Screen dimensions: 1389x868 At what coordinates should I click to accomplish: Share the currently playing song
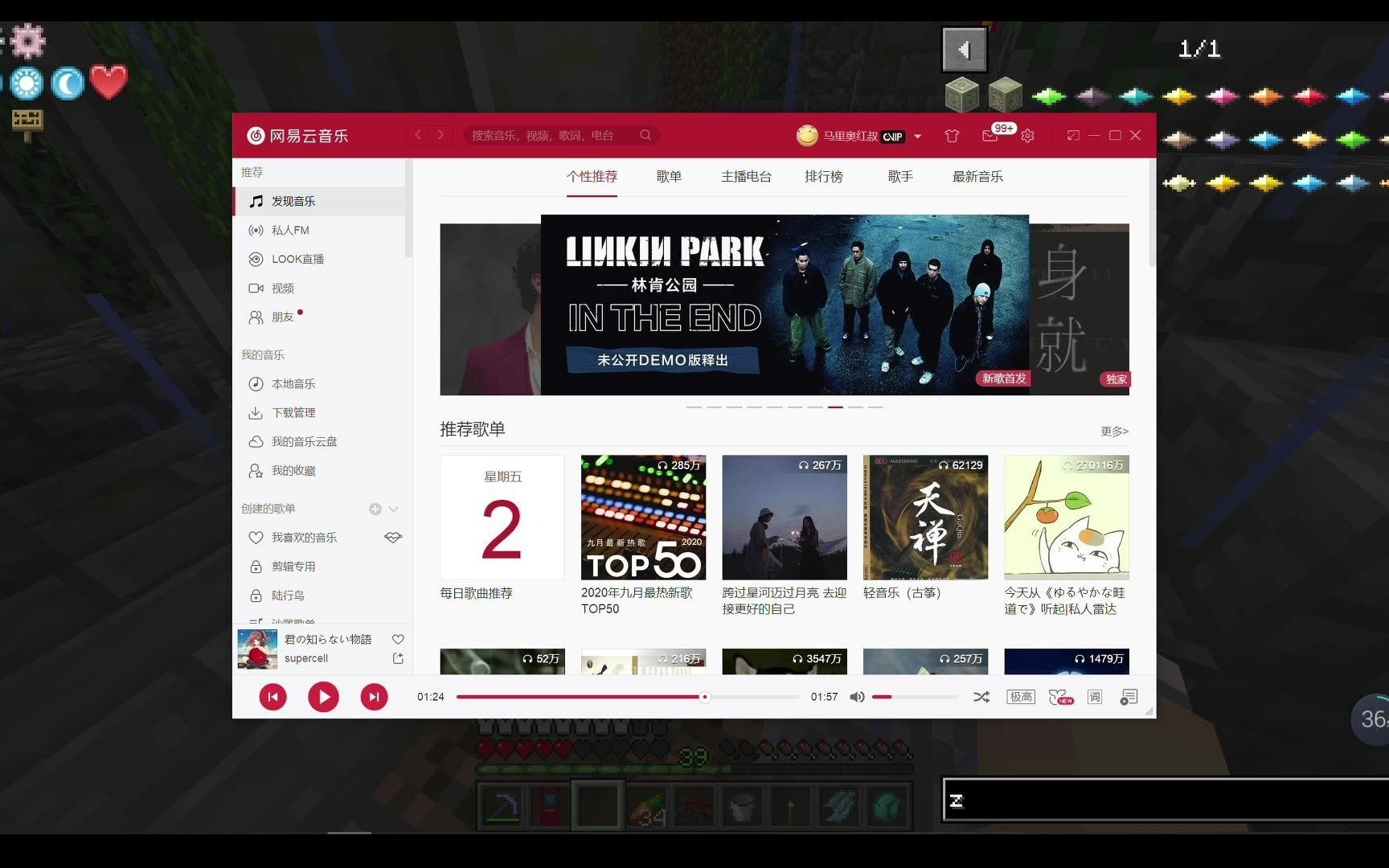(398, 658)
